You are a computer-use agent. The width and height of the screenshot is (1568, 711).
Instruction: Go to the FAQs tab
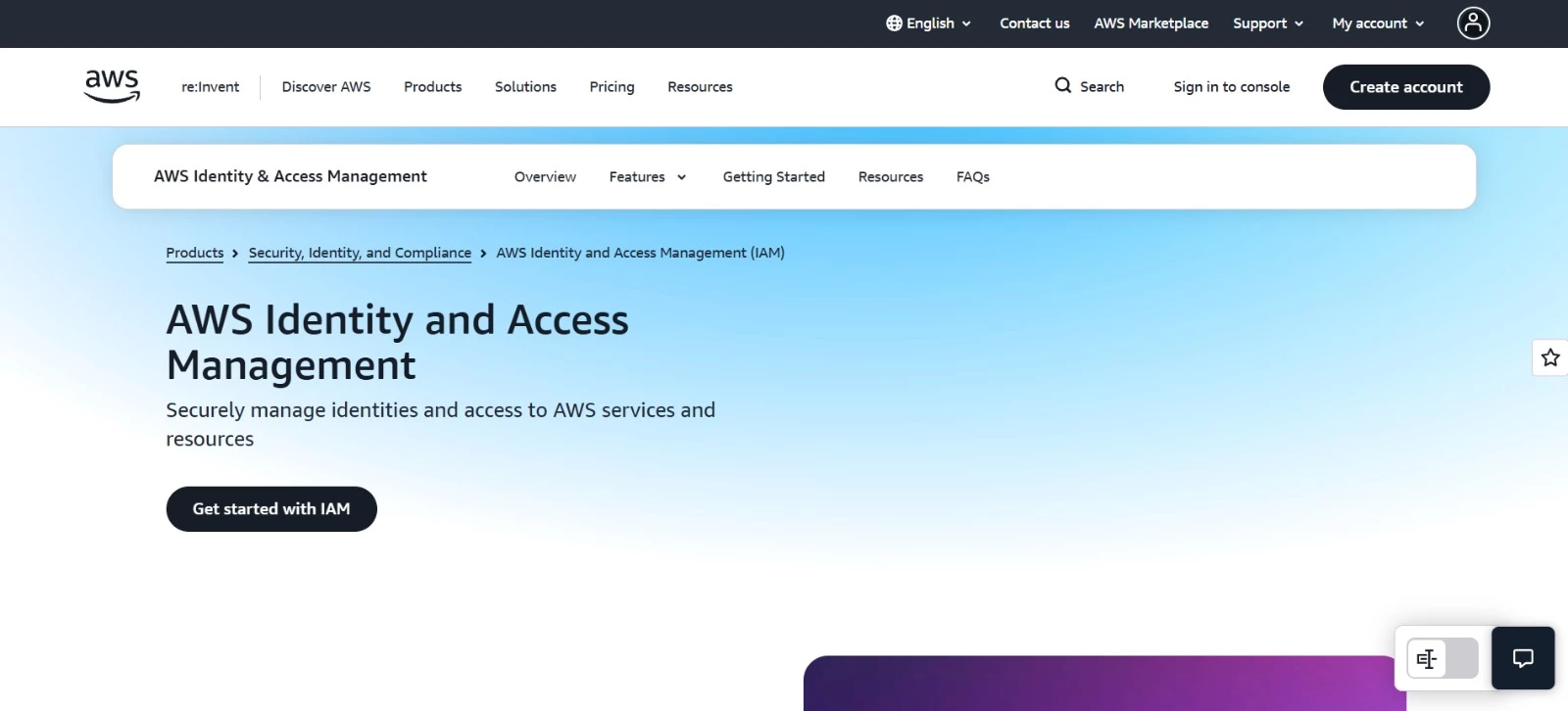click(973, 177)
